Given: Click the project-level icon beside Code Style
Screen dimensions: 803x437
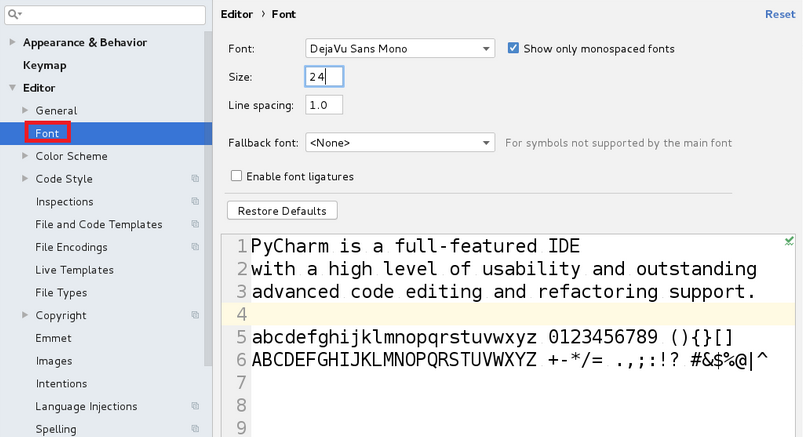Looking at the screenshot, I should pyautogui.click(x=195, y=178).
